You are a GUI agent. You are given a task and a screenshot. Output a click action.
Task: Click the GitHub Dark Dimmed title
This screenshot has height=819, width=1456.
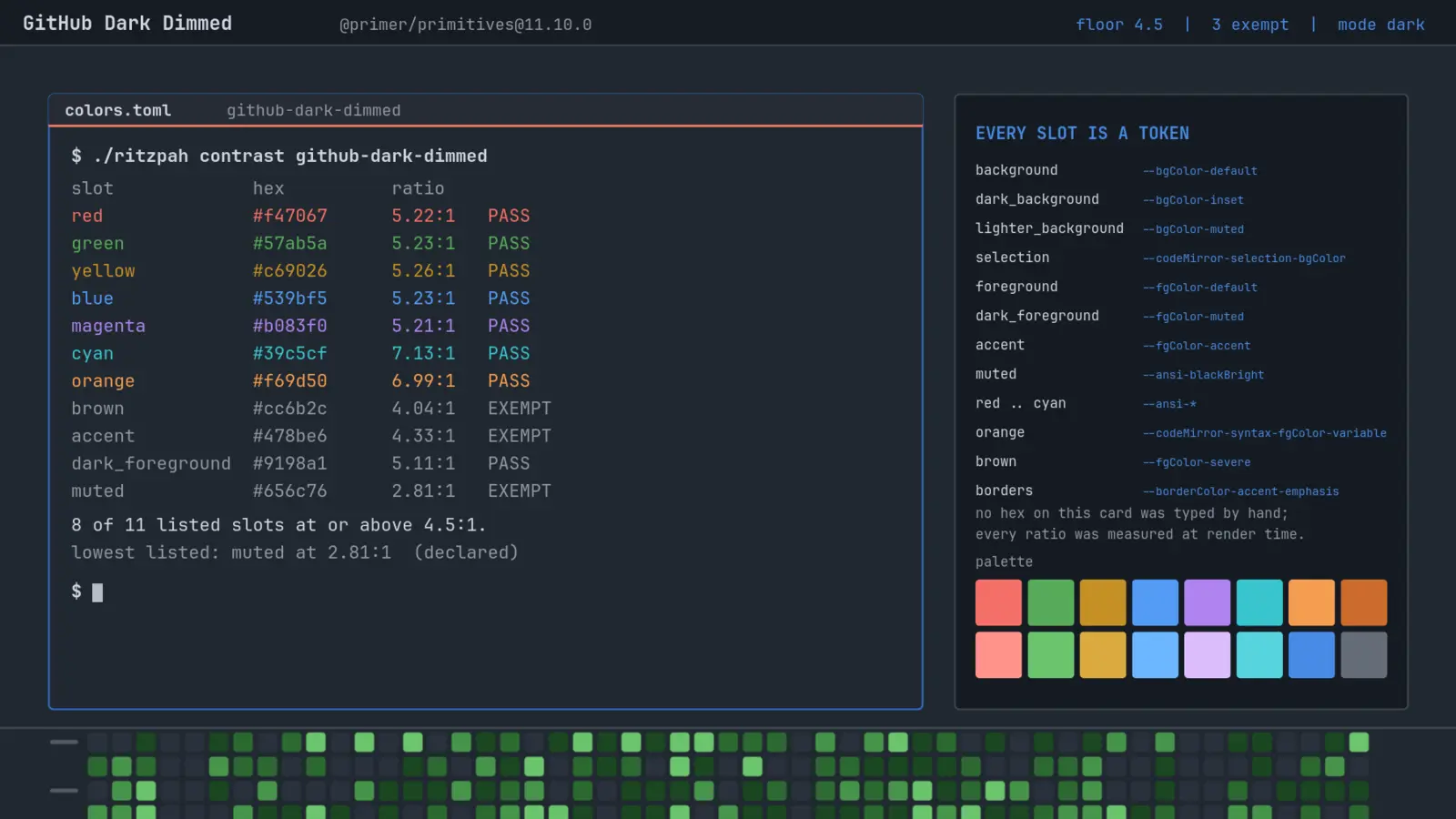[x=127, y=24]
